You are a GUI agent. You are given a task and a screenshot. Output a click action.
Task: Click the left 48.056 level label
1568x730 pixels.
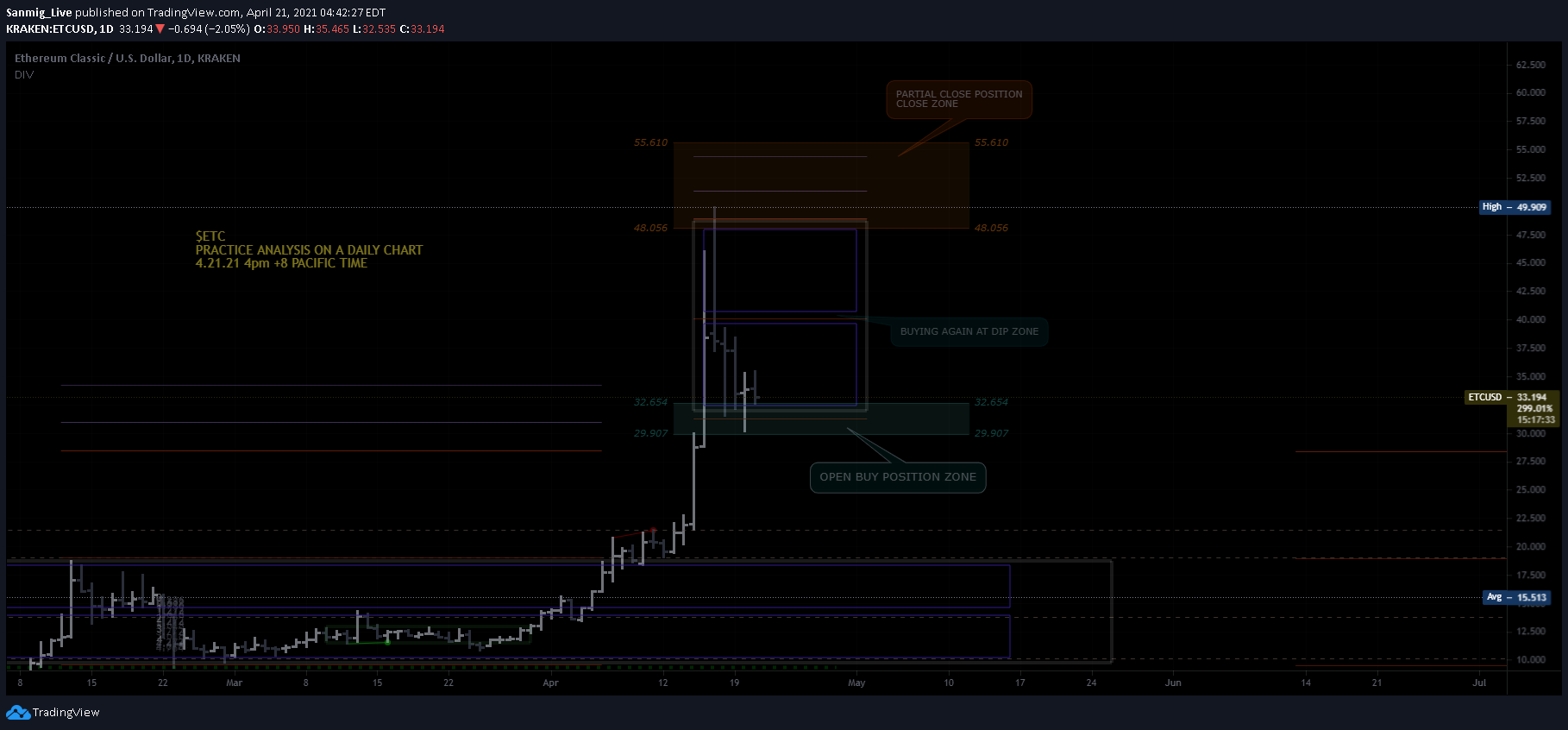click(650, 228)
